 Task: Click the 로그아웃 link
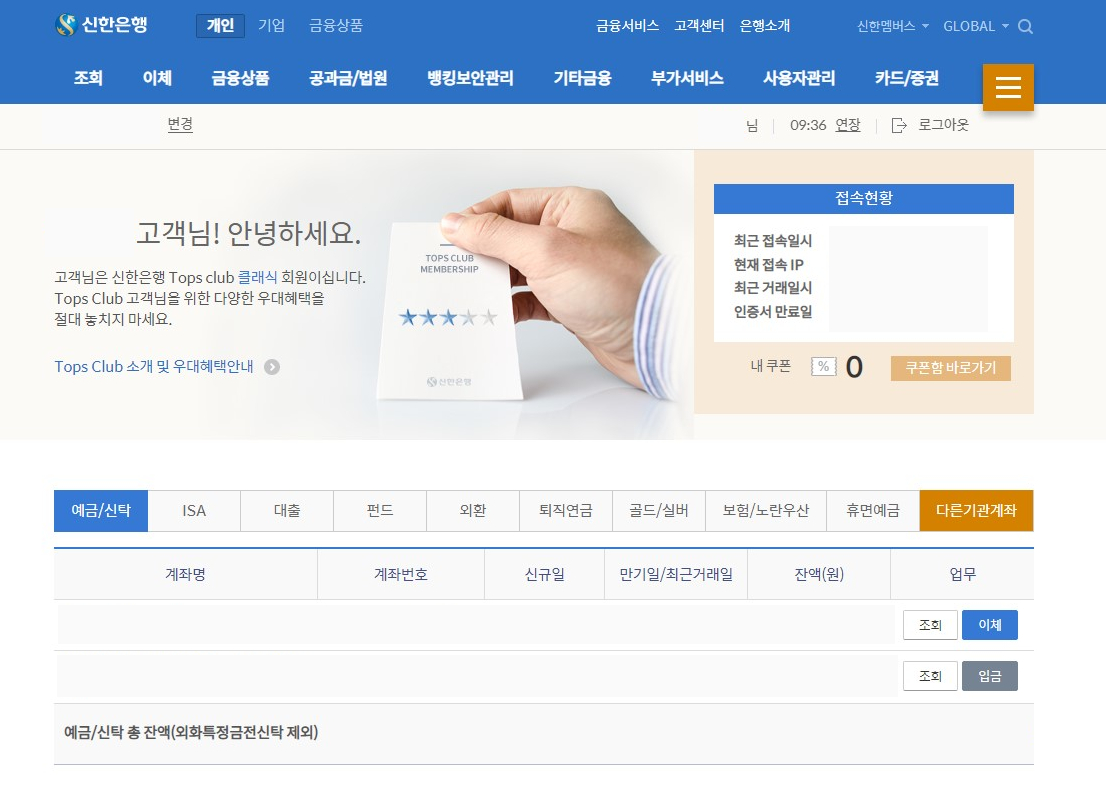click(943, 126)
